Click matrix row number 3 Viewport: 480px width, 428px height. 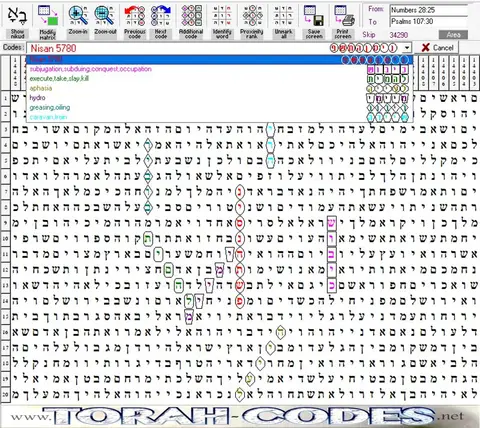pos(5,130)
